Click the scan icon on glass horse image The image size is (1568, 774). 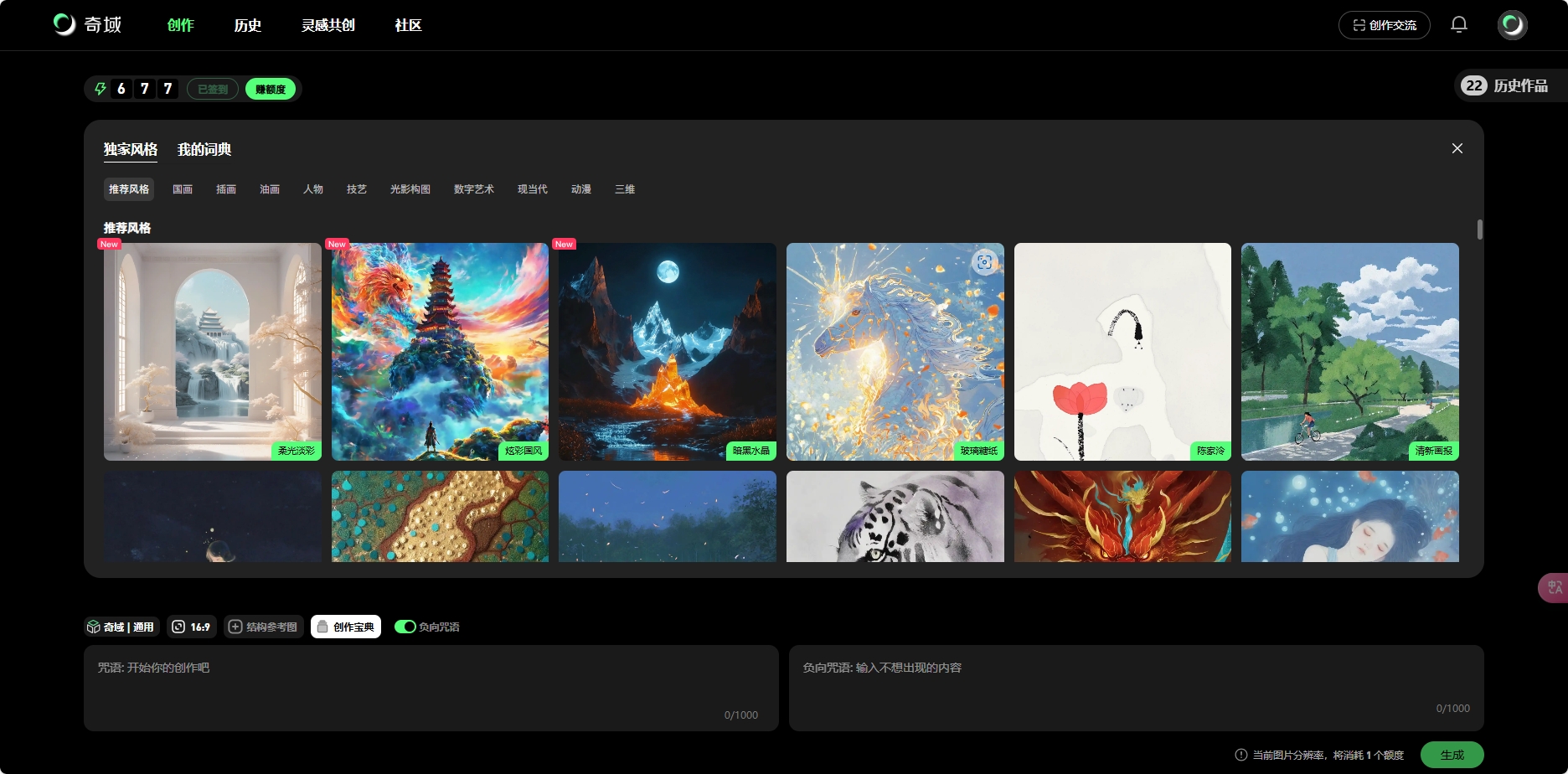click(984, 262)
